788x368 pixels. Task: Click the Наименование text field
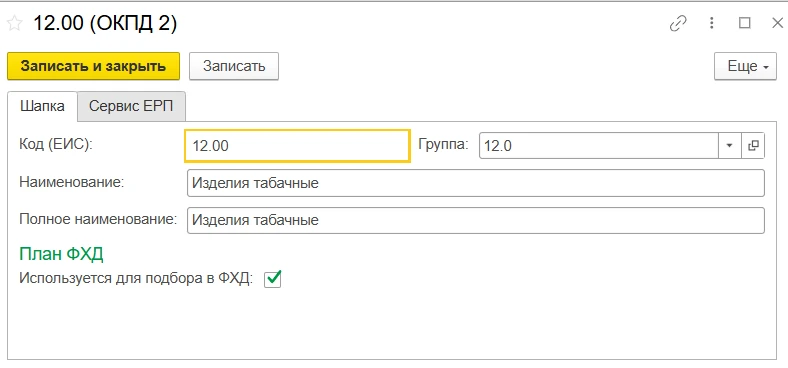(475, 183)
